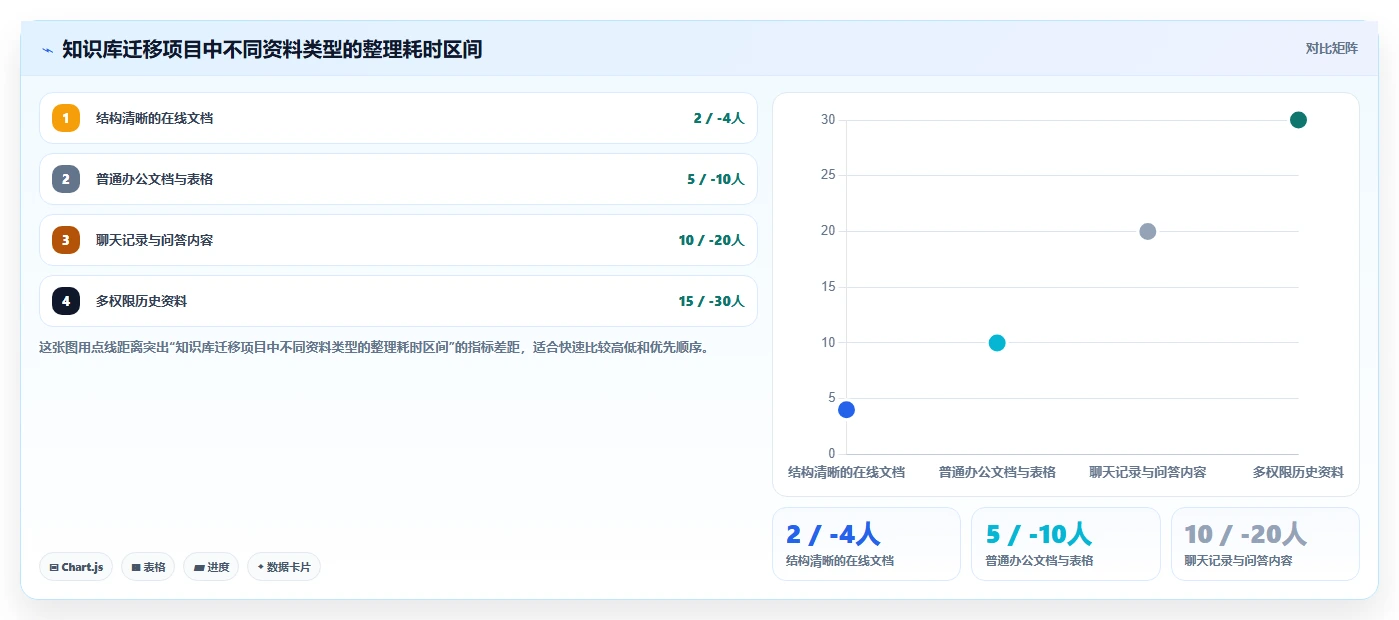Click the y-axis tick label 15
Viewport: 1399px width, 620px height.
coord(828,287)
